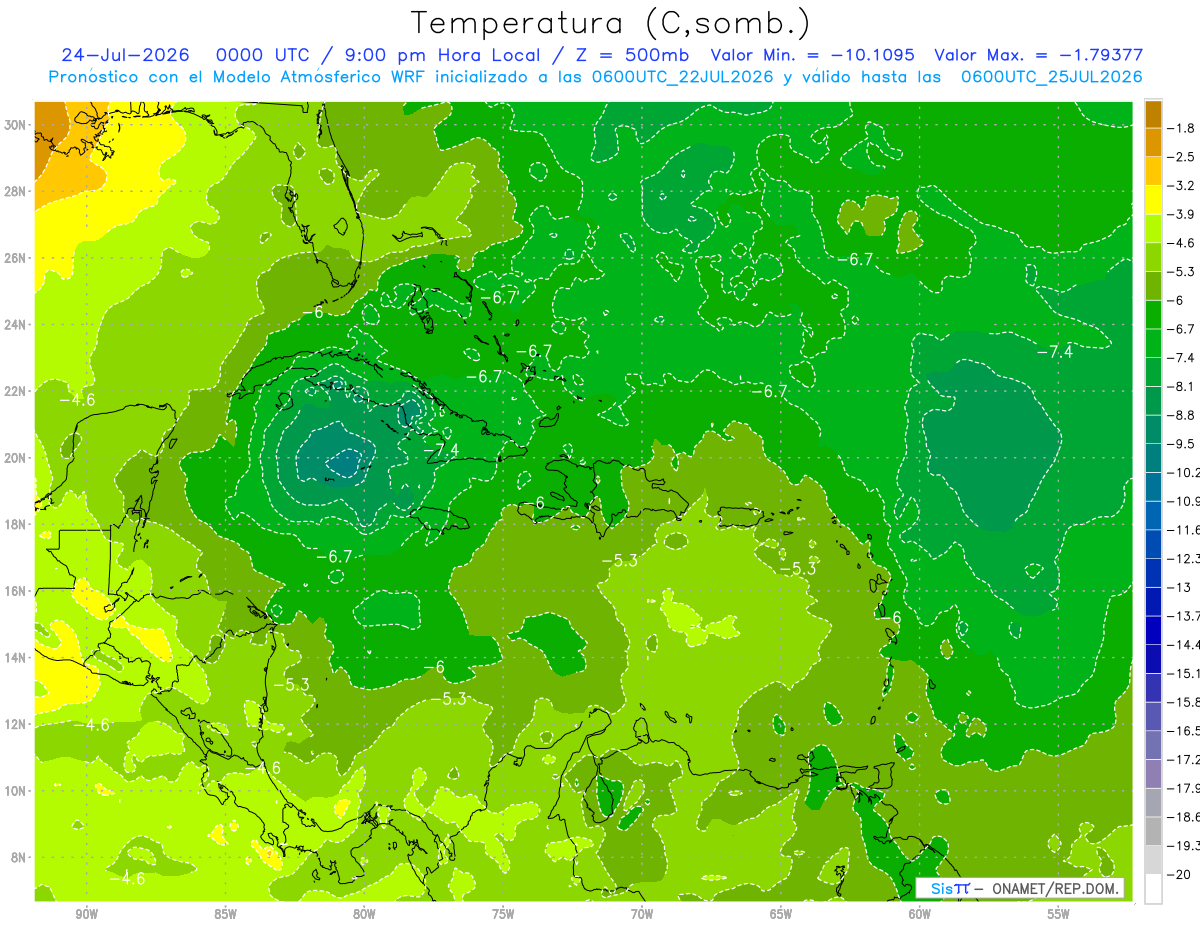Image resolution: width=1200 pixels, height=927 pixels.
Task: Click the '60W' longitude axis label
Action: point(920,914)
